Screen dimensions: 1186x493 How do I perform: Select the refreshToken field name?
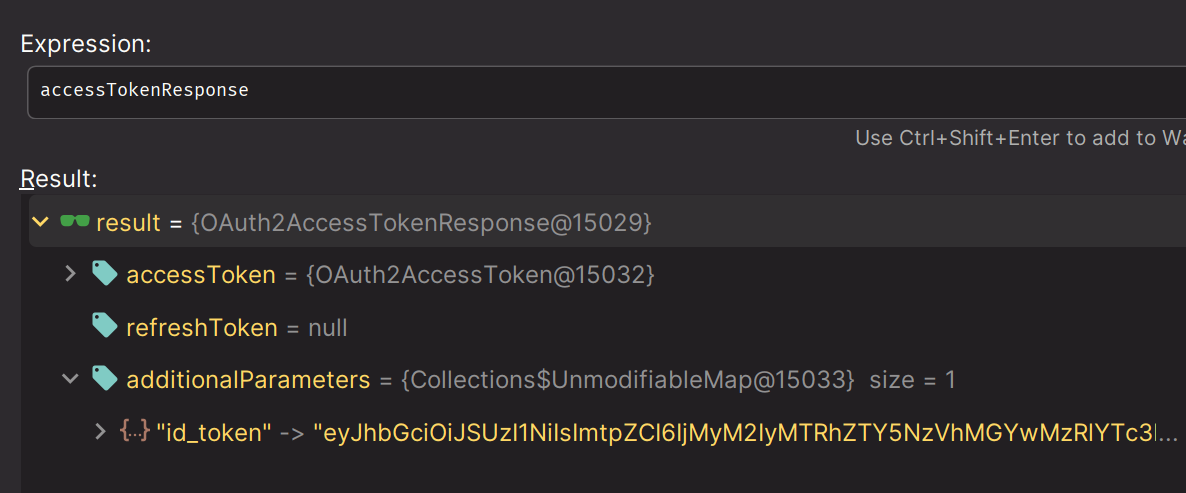(x=201, y=327)
